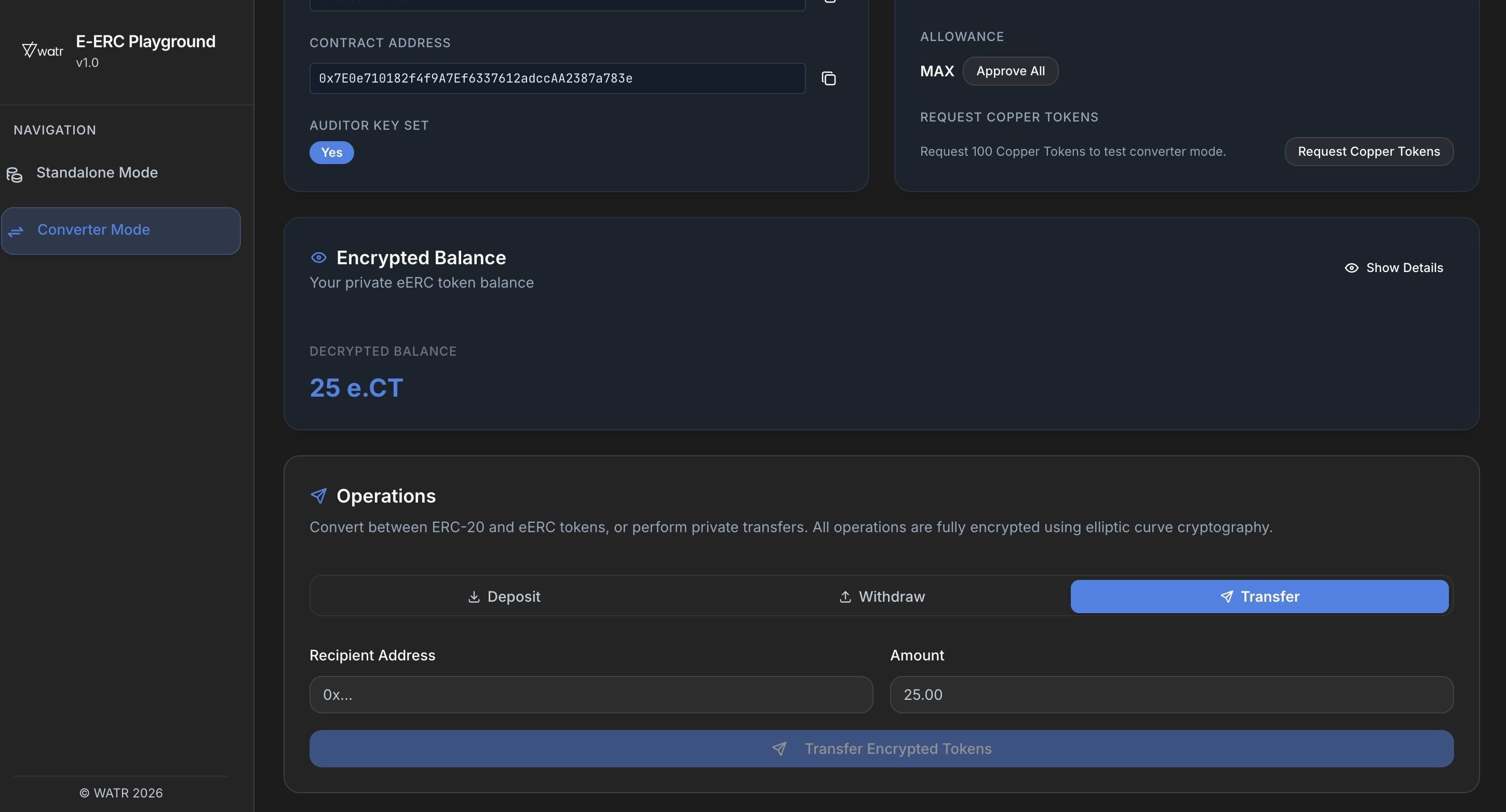
Task: Toggle Show Details for Encrypted Balance
Action: coord(1394,267)
